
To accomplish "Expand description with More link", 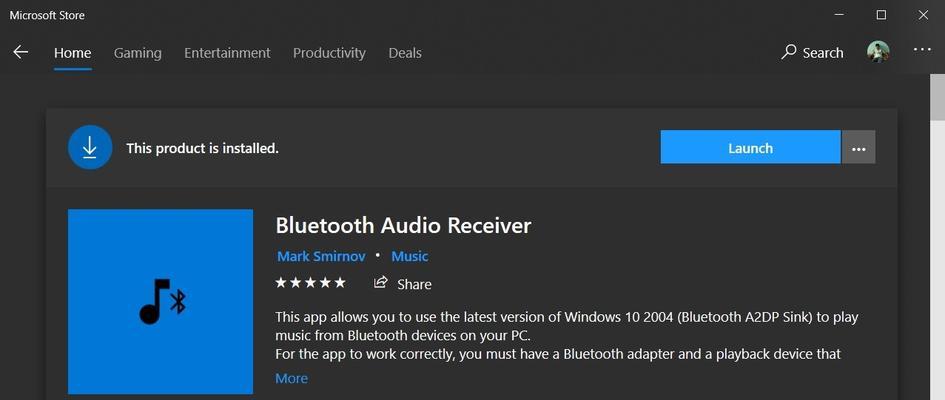I will point(291,378).
